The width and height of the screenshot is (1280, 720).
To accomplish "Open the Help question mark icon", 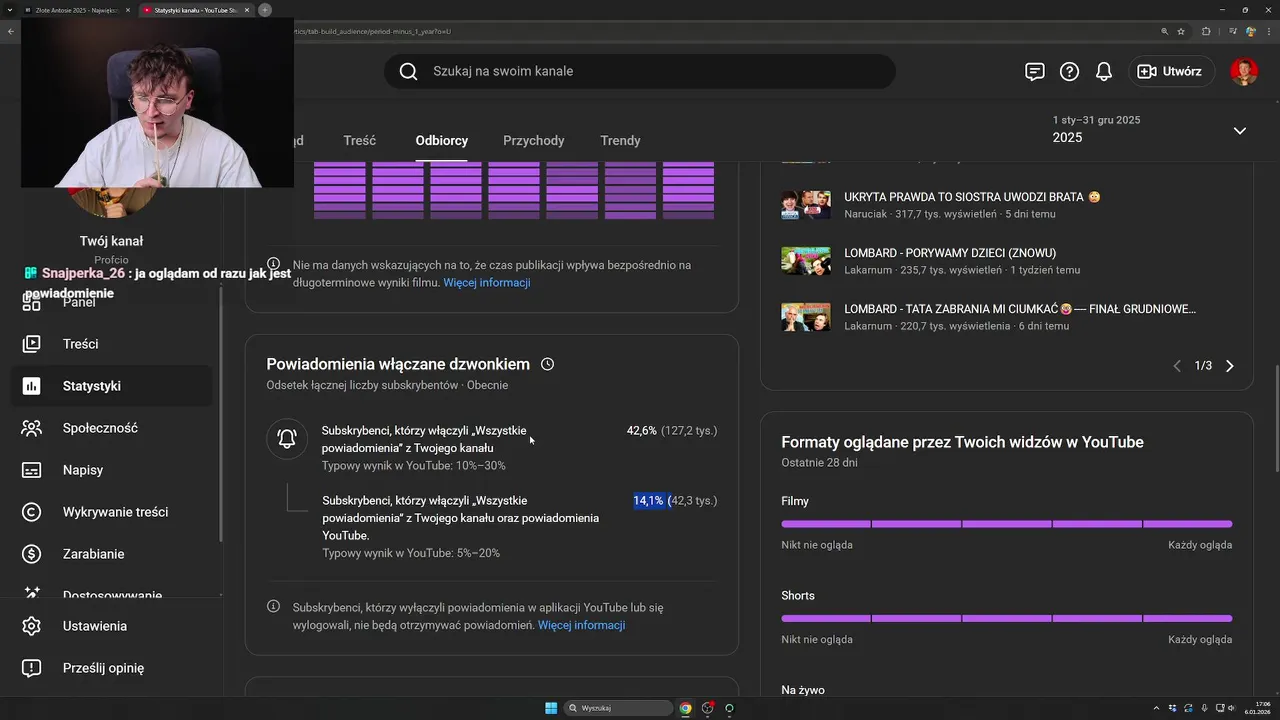I will 1069,71.
